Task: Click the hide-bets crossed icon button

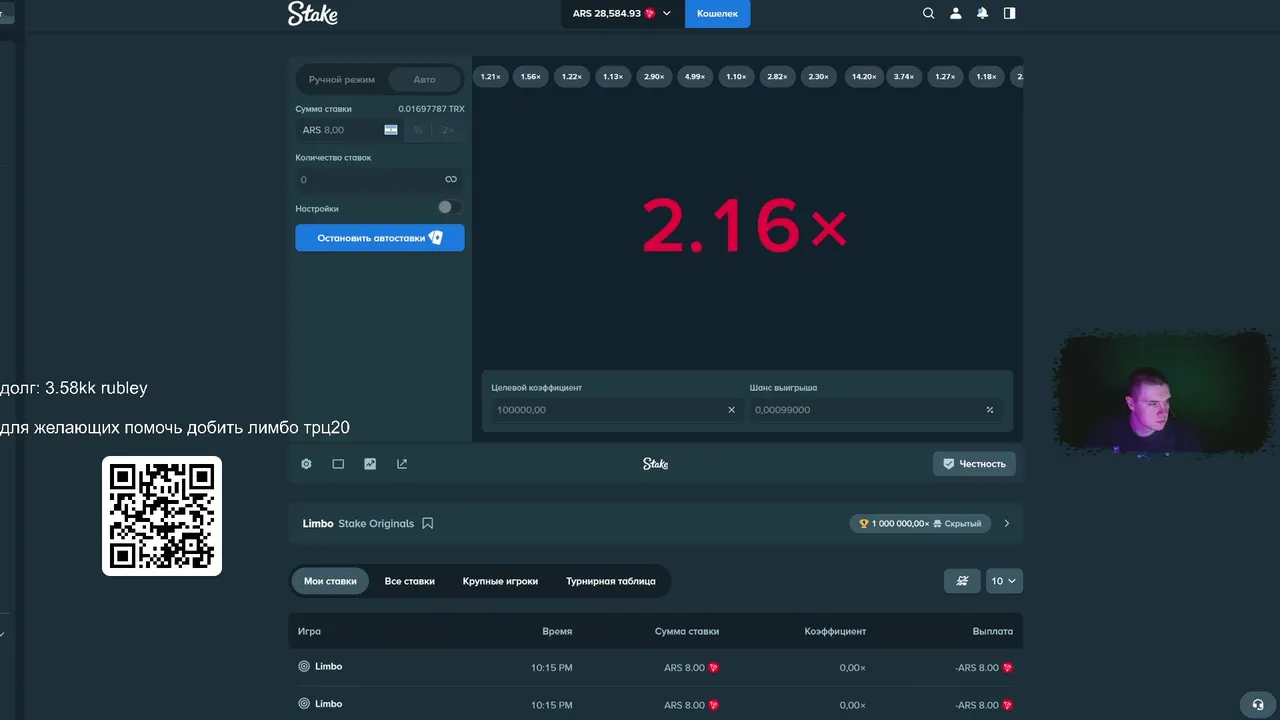Action: coord(962,581)
